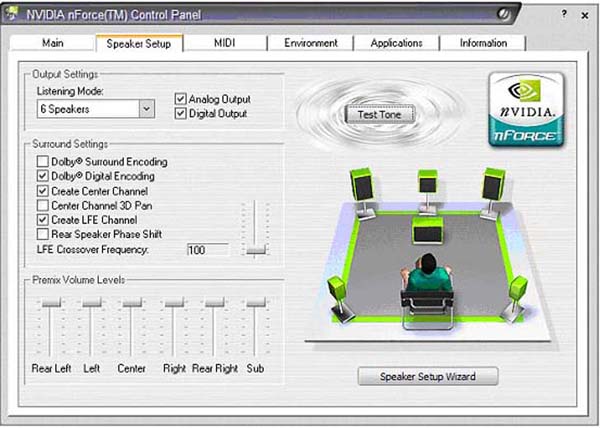Screen dimensions: 600x428
Task: Click the 'Listening Mode:' label
Action: coord(70,91)
